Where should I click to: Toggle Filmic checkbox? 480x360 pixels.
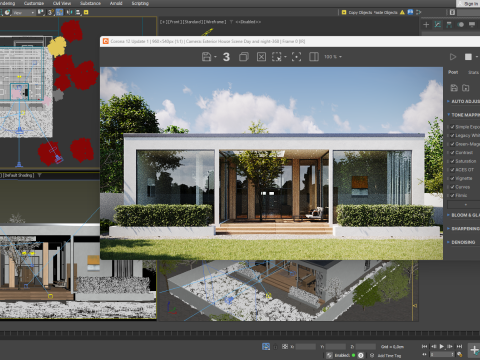[452, 195]
